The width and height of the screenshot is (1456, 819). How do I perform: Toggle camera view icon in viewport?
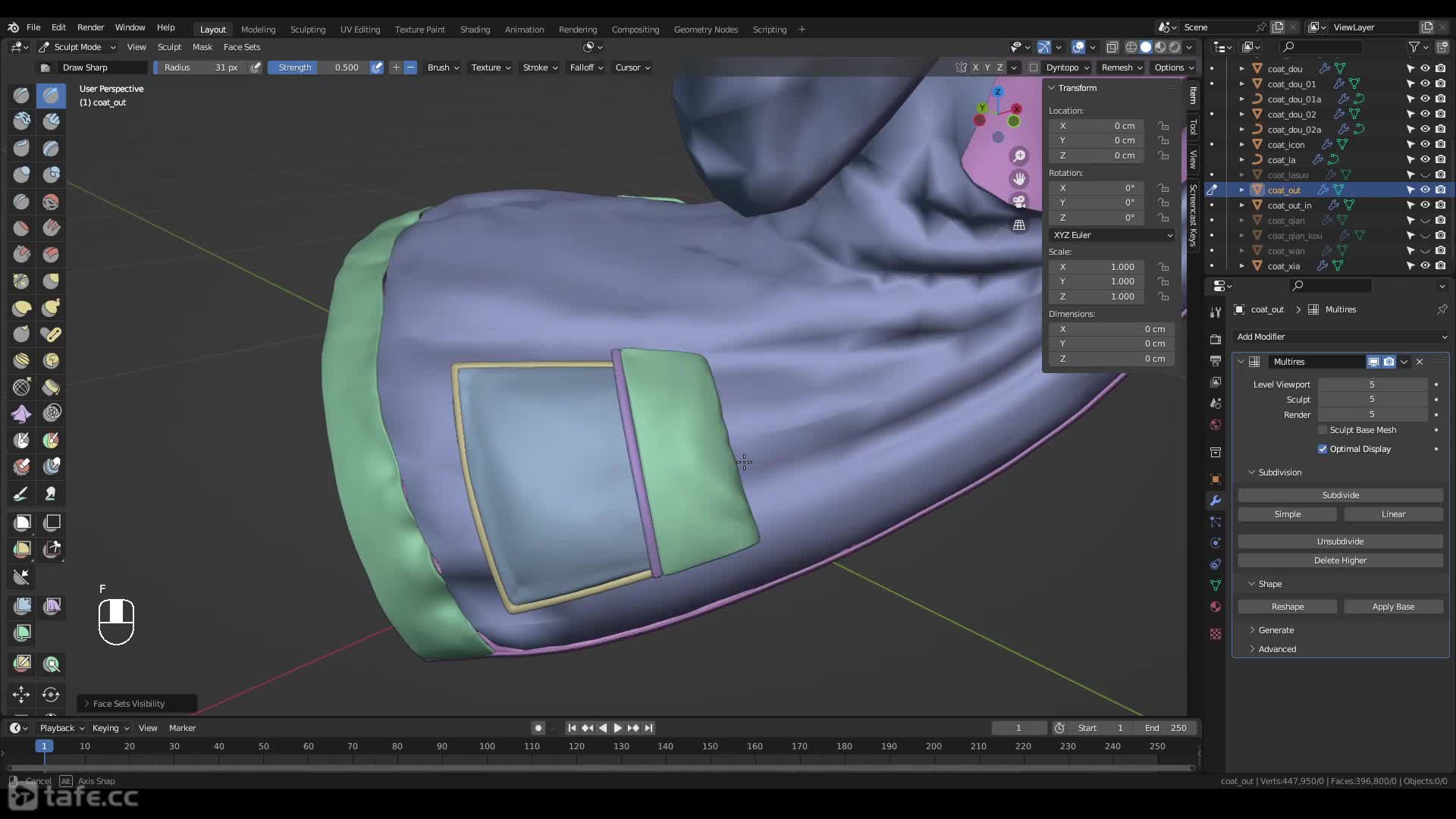point(1019,202)
